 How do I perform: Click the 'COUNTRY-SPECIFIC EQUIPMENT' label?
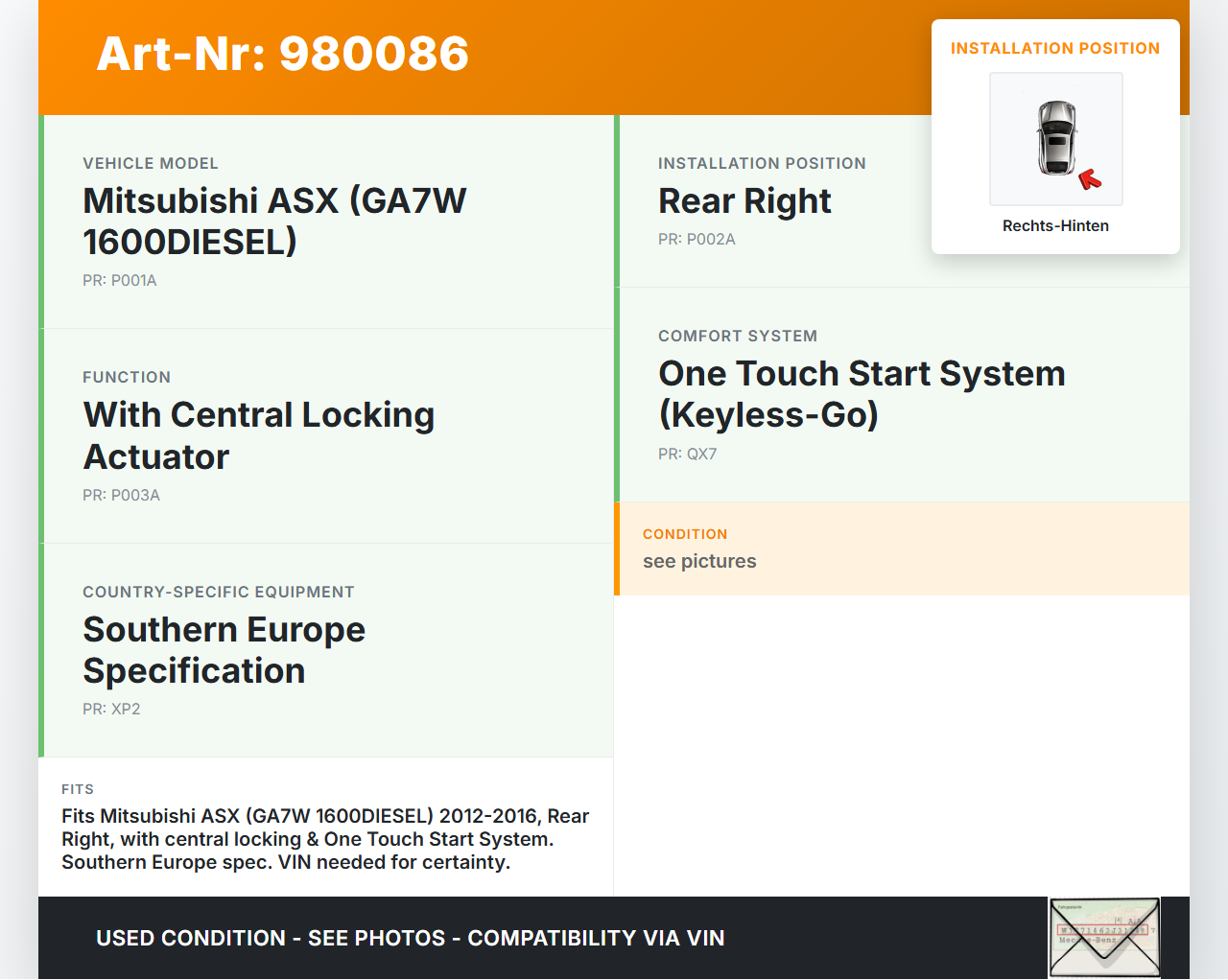(x=219, y=592)
